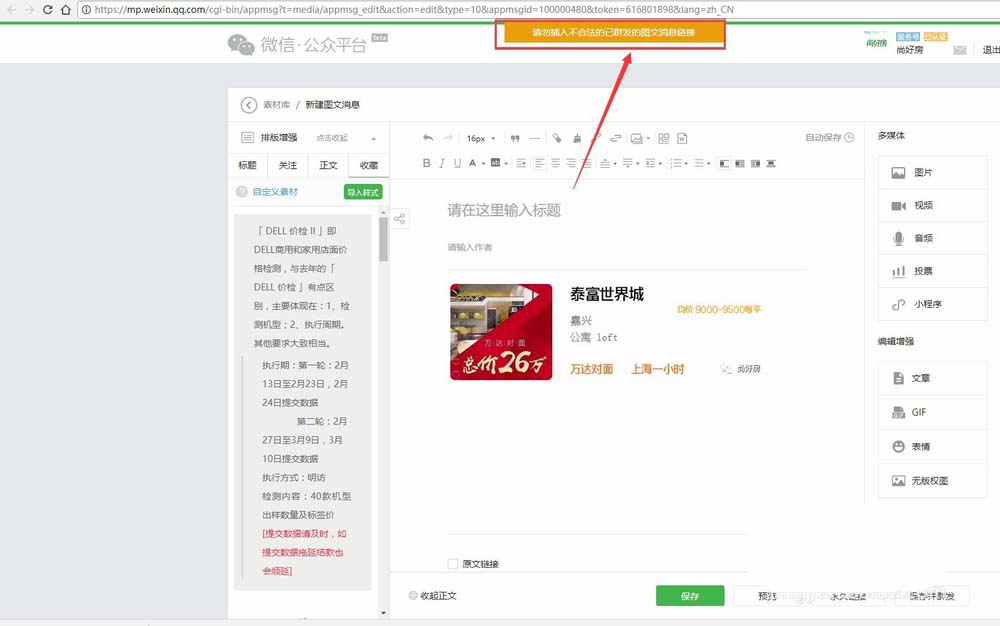
Task: Open the font color dropdown arrow
Action: (x=483, y=163)
